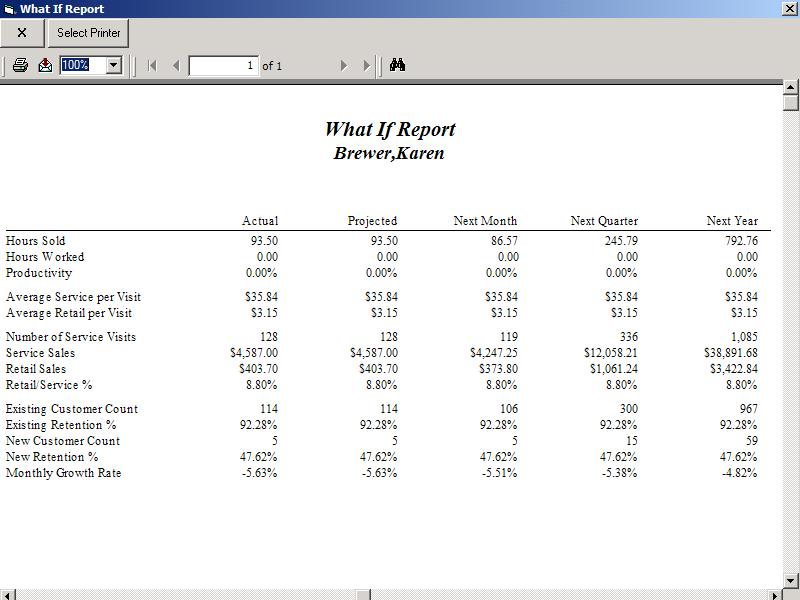Go to the first page arrow
The width and height of the screenshot is (800, 600).
click(152, 65)
